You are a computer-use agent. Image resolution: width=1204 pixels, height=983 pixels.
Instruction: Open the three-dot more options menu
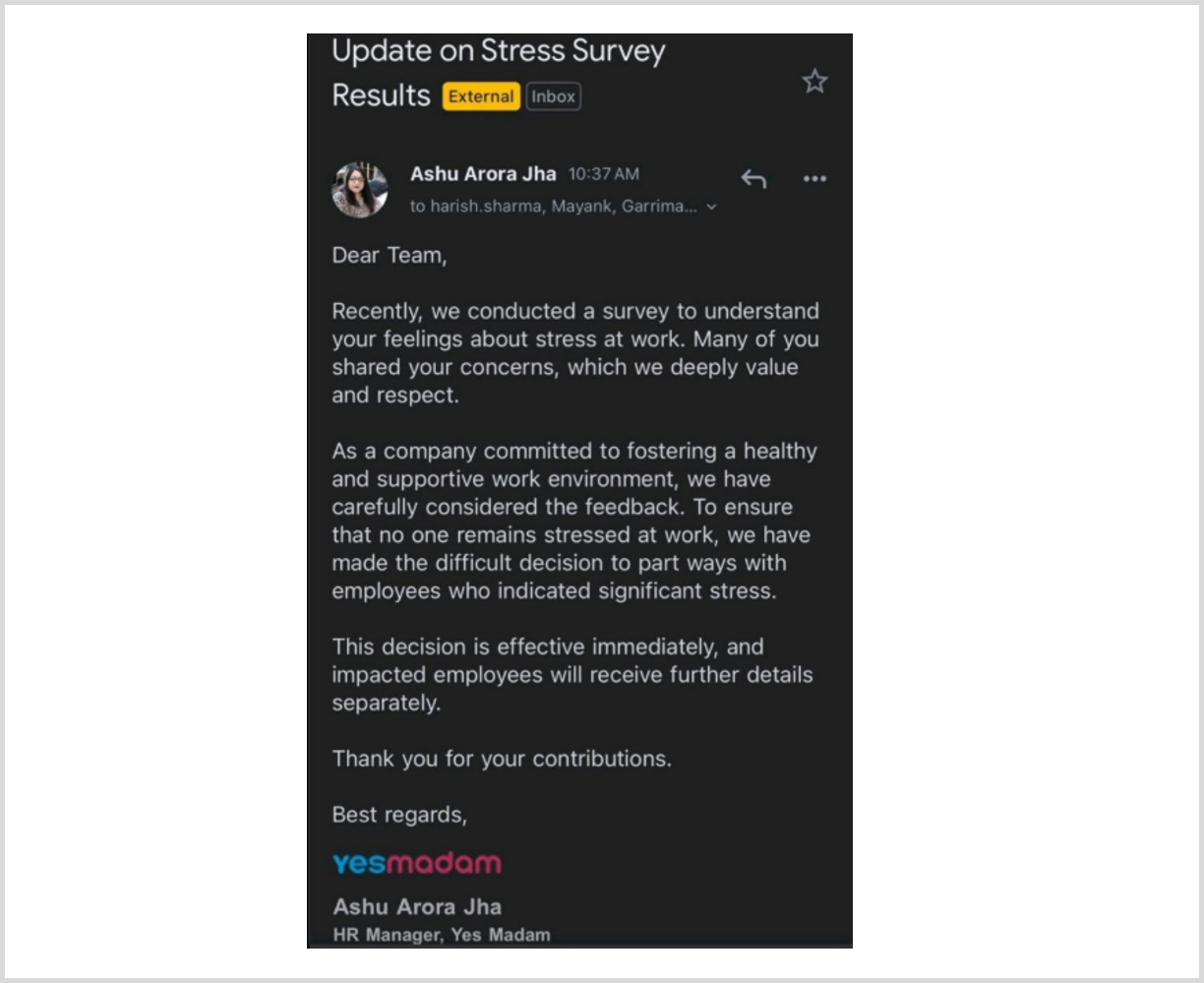[x=814, y=178]
